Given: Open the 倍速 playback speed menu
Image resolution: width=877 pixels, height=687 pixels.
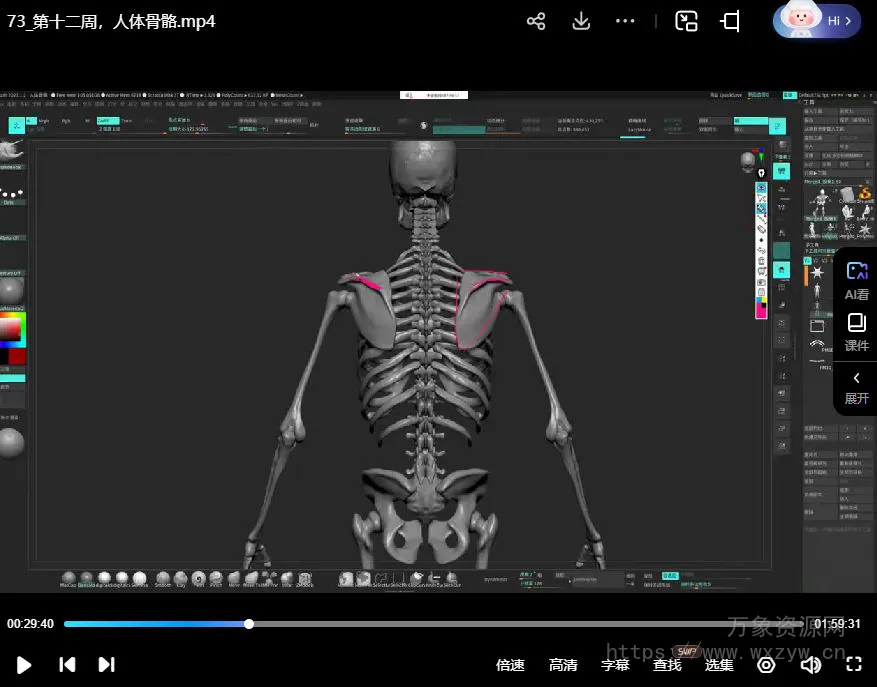Looking at the screenshot, I should [510, 665].
